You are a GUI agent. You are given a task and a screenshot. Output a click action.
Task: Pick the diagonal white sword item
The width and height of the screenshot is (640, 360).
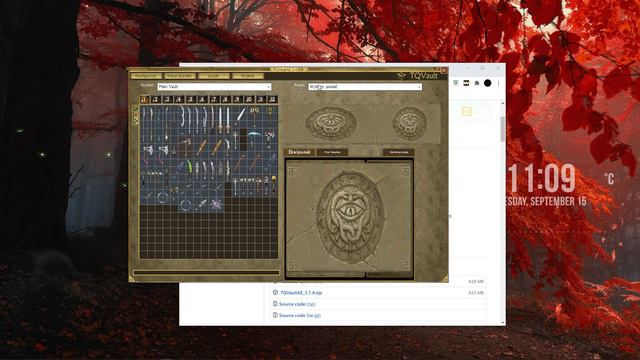pyautogui.click(x=241, y=115)
